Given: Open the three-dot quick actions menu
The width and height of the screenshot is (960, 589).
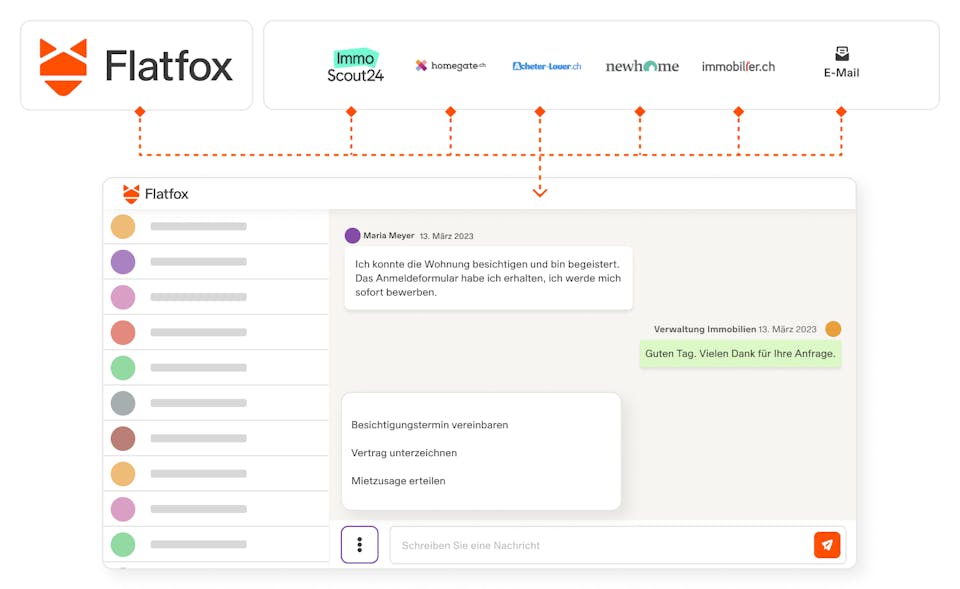Looking at the screenshot, I should [x=359, y=544].
